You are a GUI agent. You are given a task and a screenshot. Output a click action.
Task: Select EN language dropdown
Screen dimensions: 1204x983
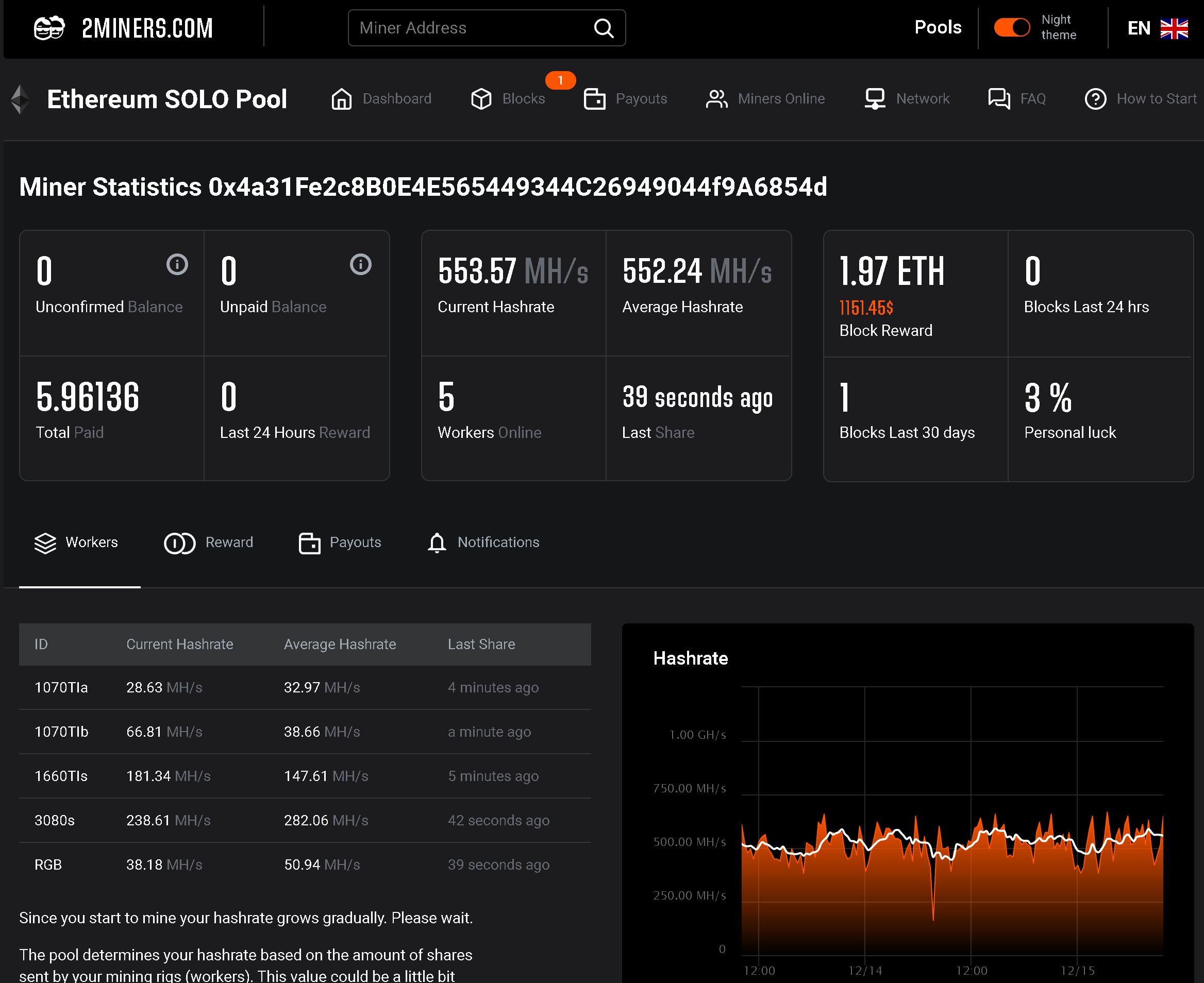click(1155, 28)
